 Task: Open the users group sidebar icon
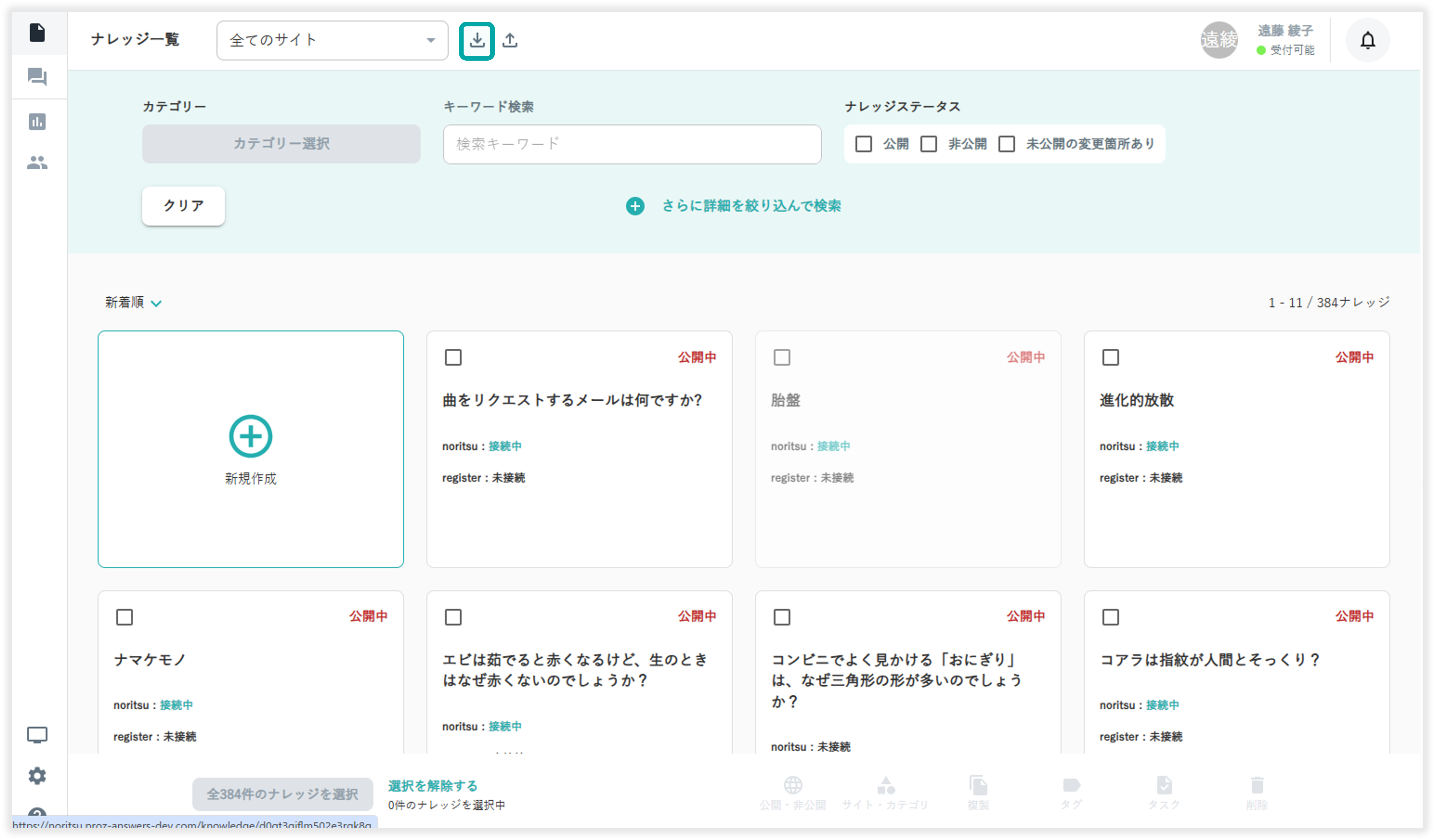tap(37, 163)
